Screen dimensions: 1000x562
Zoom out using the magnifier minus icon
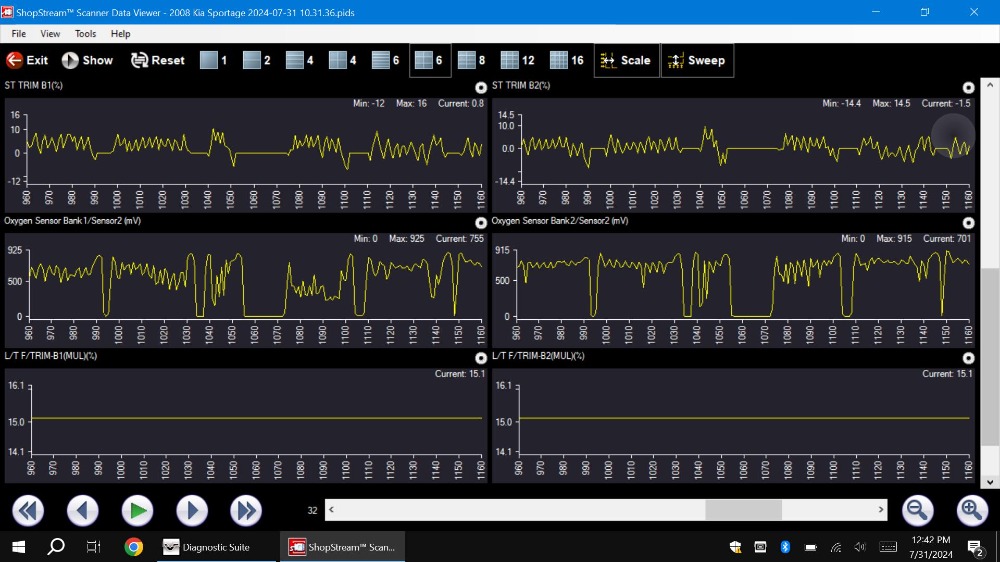point(917,510)
